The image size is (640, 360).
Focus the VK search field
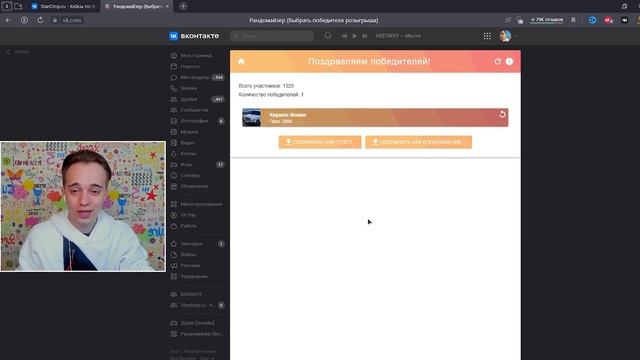point(272,36)
